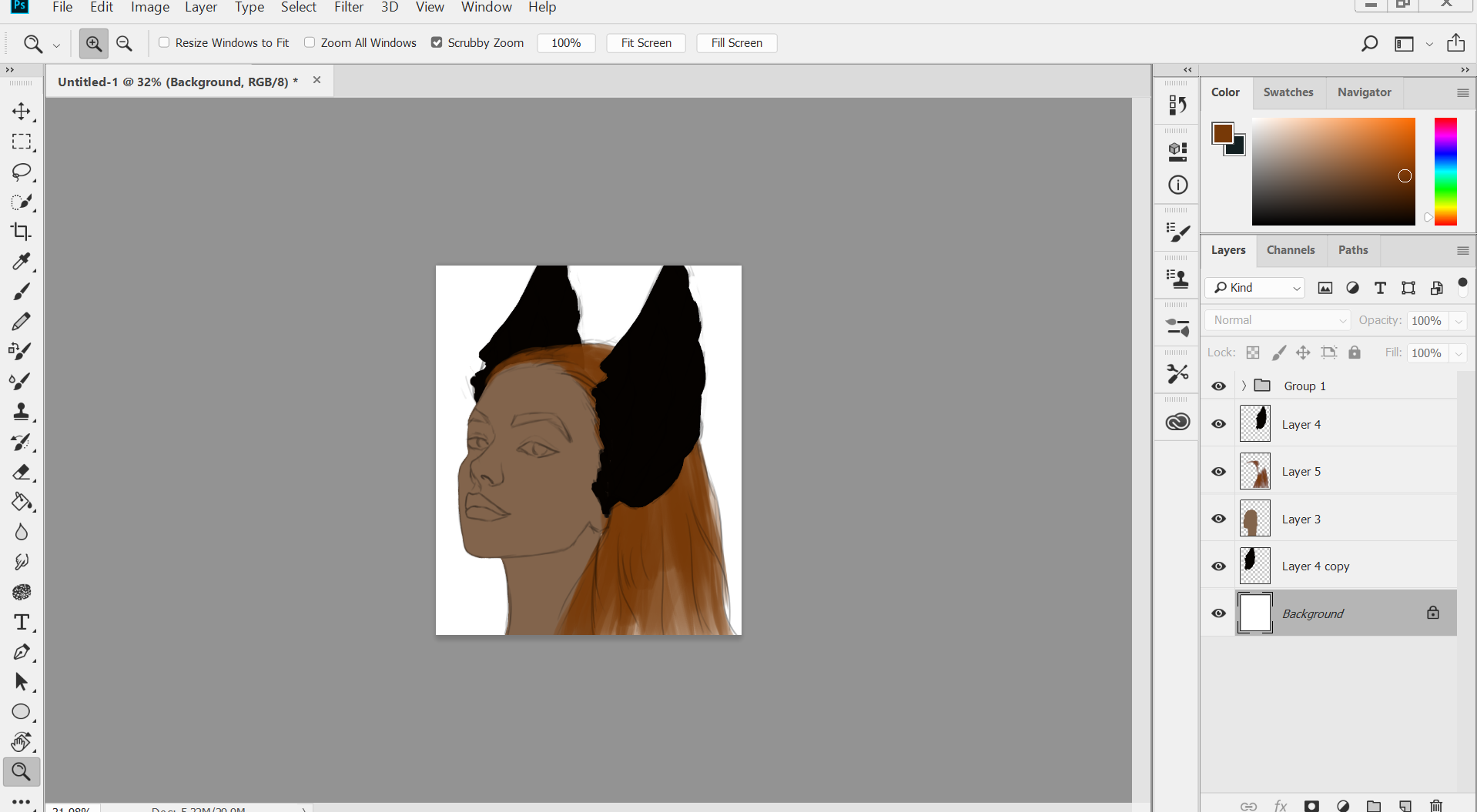Pick the Crop tool
Image resolution: width=1477 pixels, height=812 pixels.
(x=21, y=232)
